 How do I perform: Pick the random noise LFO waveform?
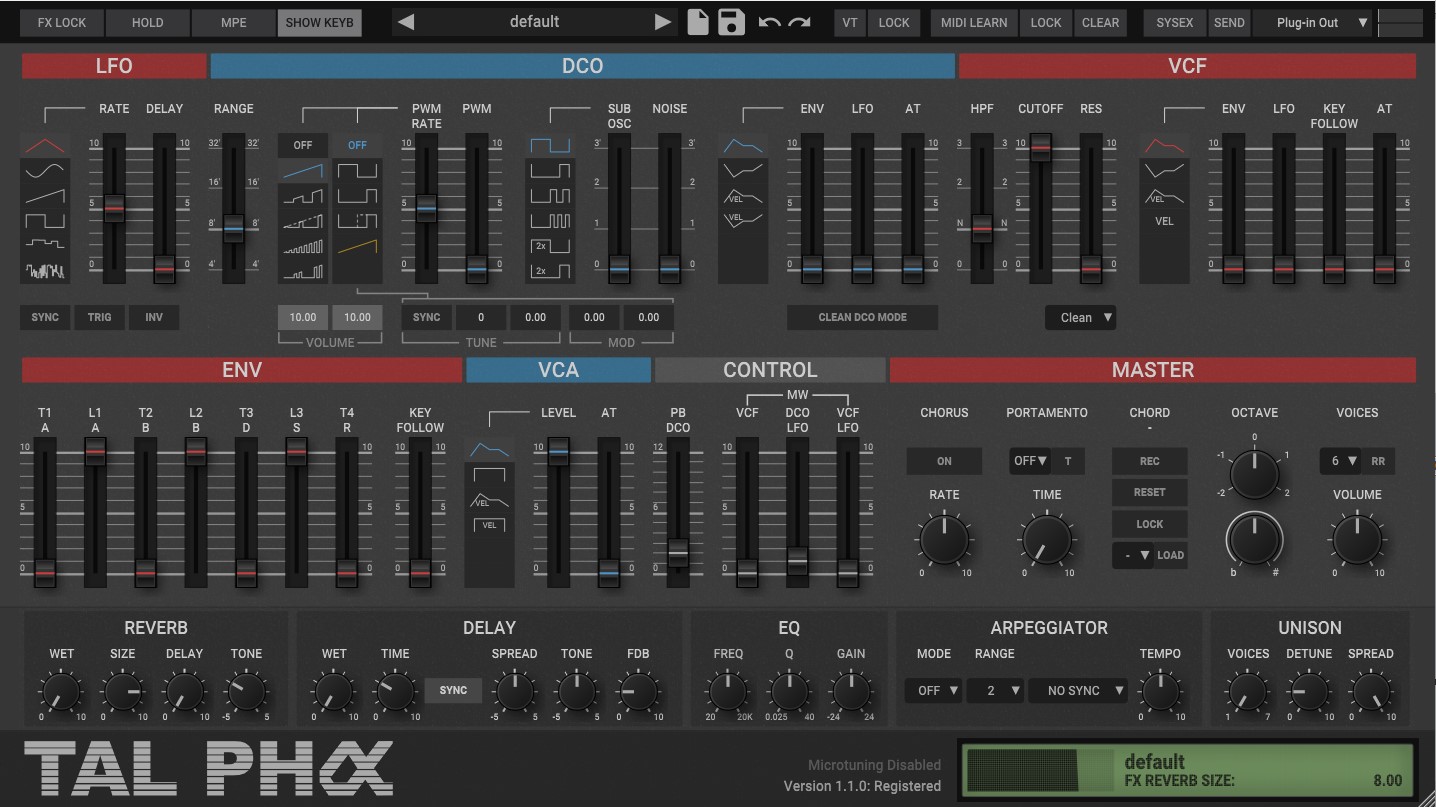tap(44, 269)
